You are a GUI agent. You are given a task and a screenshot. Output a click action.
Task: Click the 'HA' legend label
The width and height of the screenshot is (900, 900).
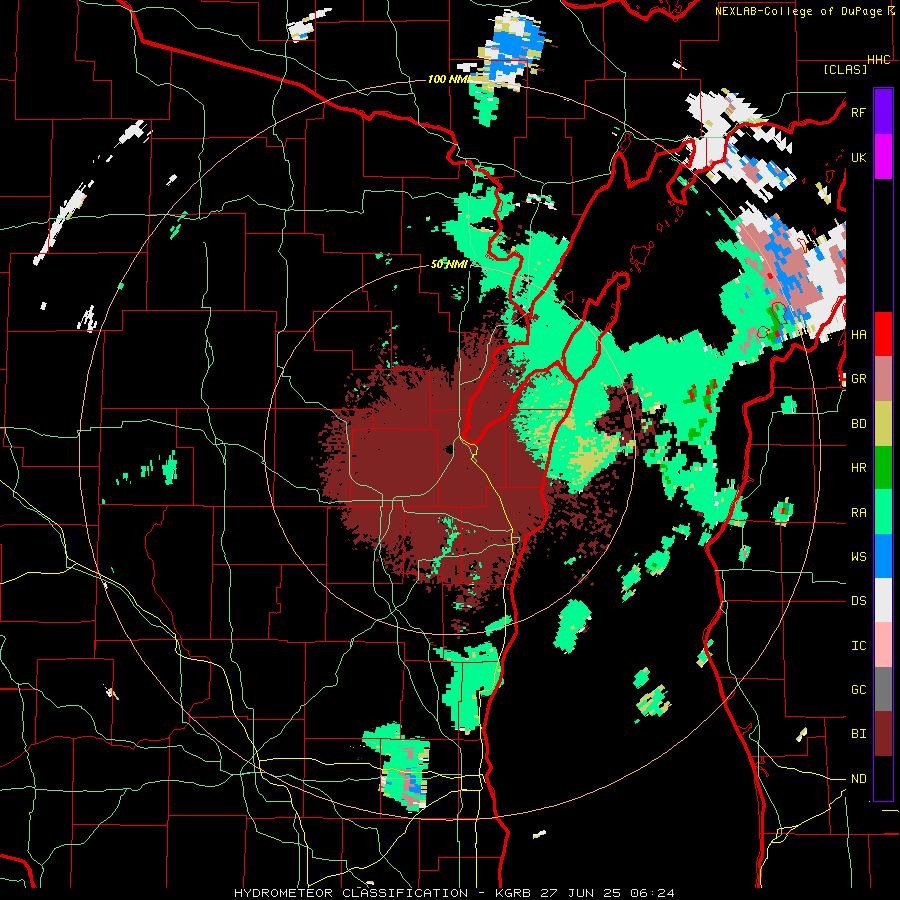(858, 334)
